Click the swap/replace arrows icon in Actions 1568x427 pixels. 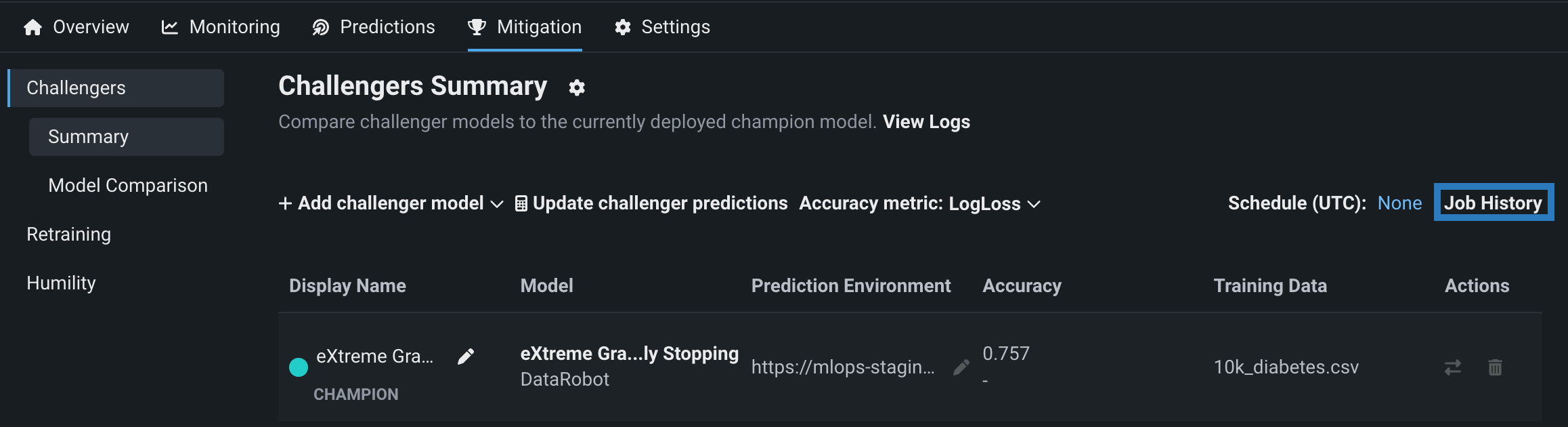(x=1452, y=367)
